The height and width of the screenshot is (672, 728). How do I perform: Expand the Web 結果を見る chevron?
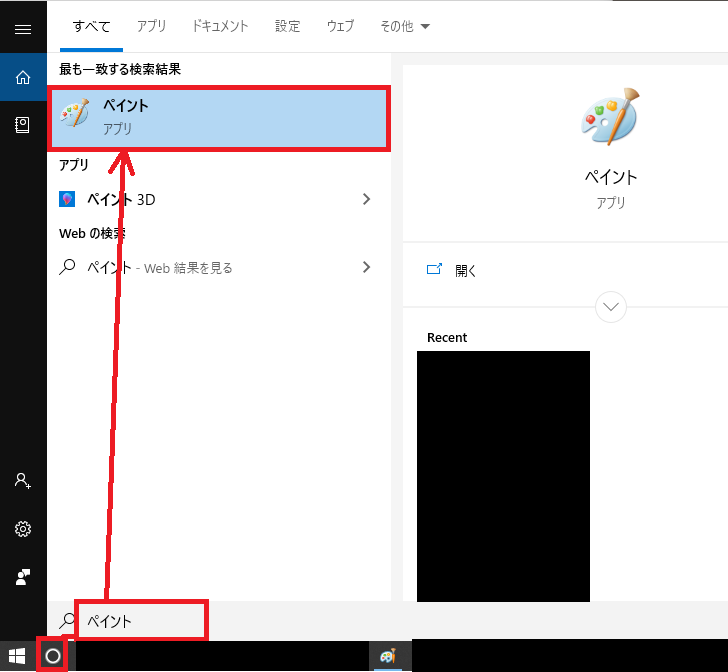[x=366, y=267]
